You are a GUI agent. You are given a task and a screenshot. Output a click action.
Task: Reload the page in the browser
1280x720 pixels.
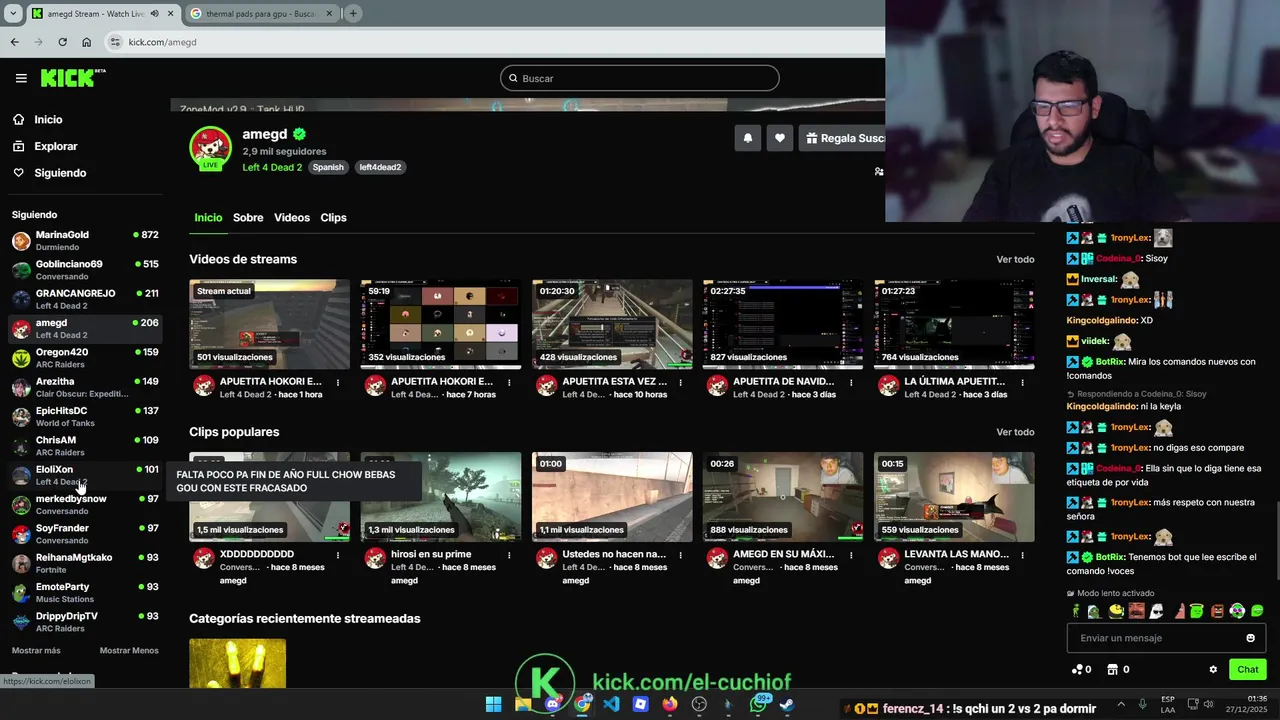tap(62, 42)
